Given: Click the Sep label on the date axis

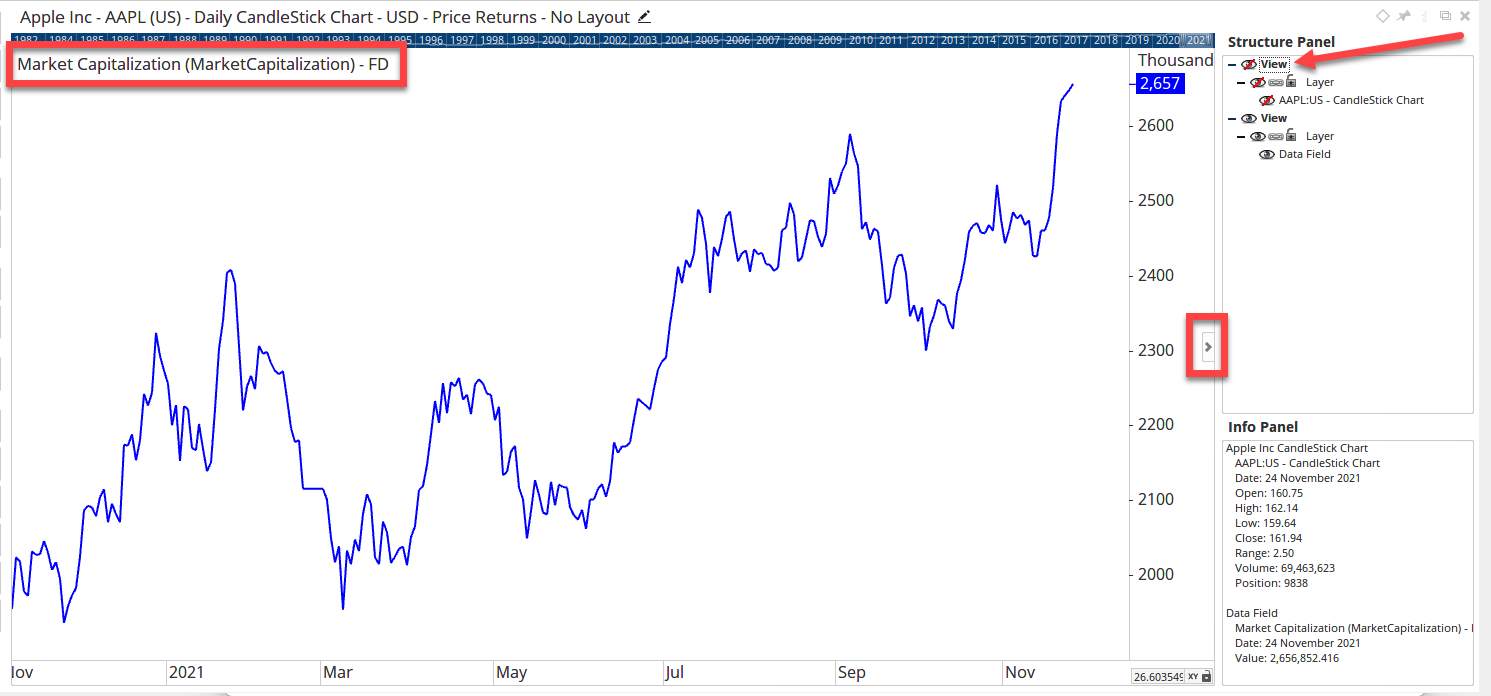Looking at the screenshot, I should pos(851,673).
